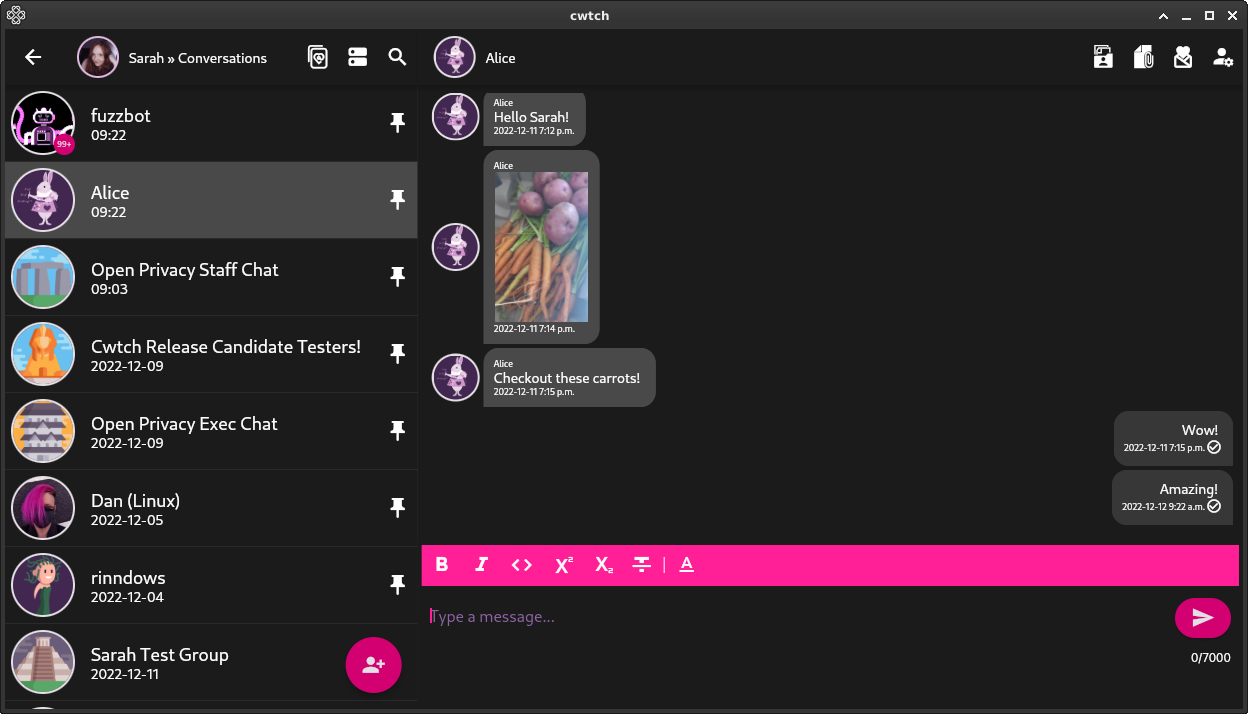
Task: Send the message with the paper plane button
Action: click(1203, 617)
